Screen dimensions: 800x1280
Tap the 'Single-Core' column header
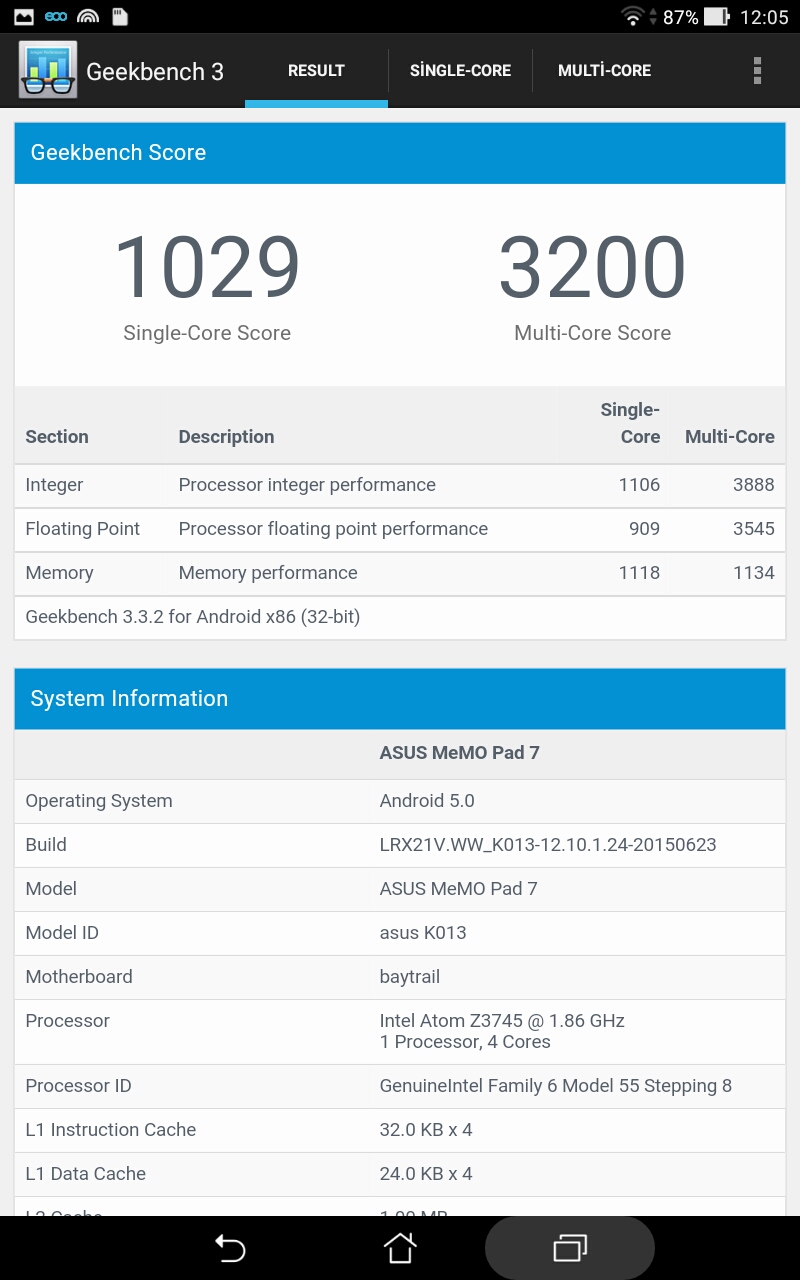[x=630, y=423]
